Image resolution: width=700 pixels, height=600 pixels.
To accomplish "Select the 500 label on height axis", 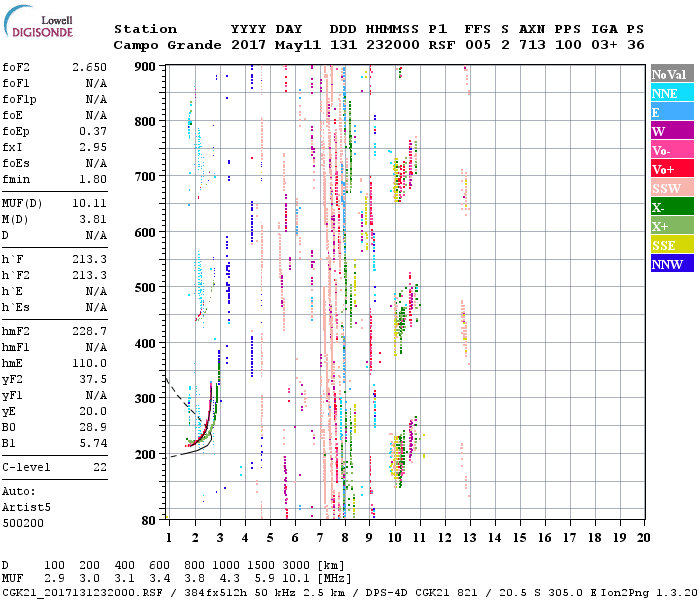I will point(148,488).
